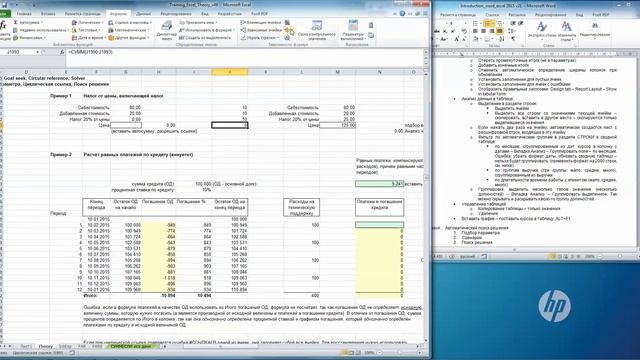
Task: Open the Lookup and Reference functions dropdown
Action: 131,22
